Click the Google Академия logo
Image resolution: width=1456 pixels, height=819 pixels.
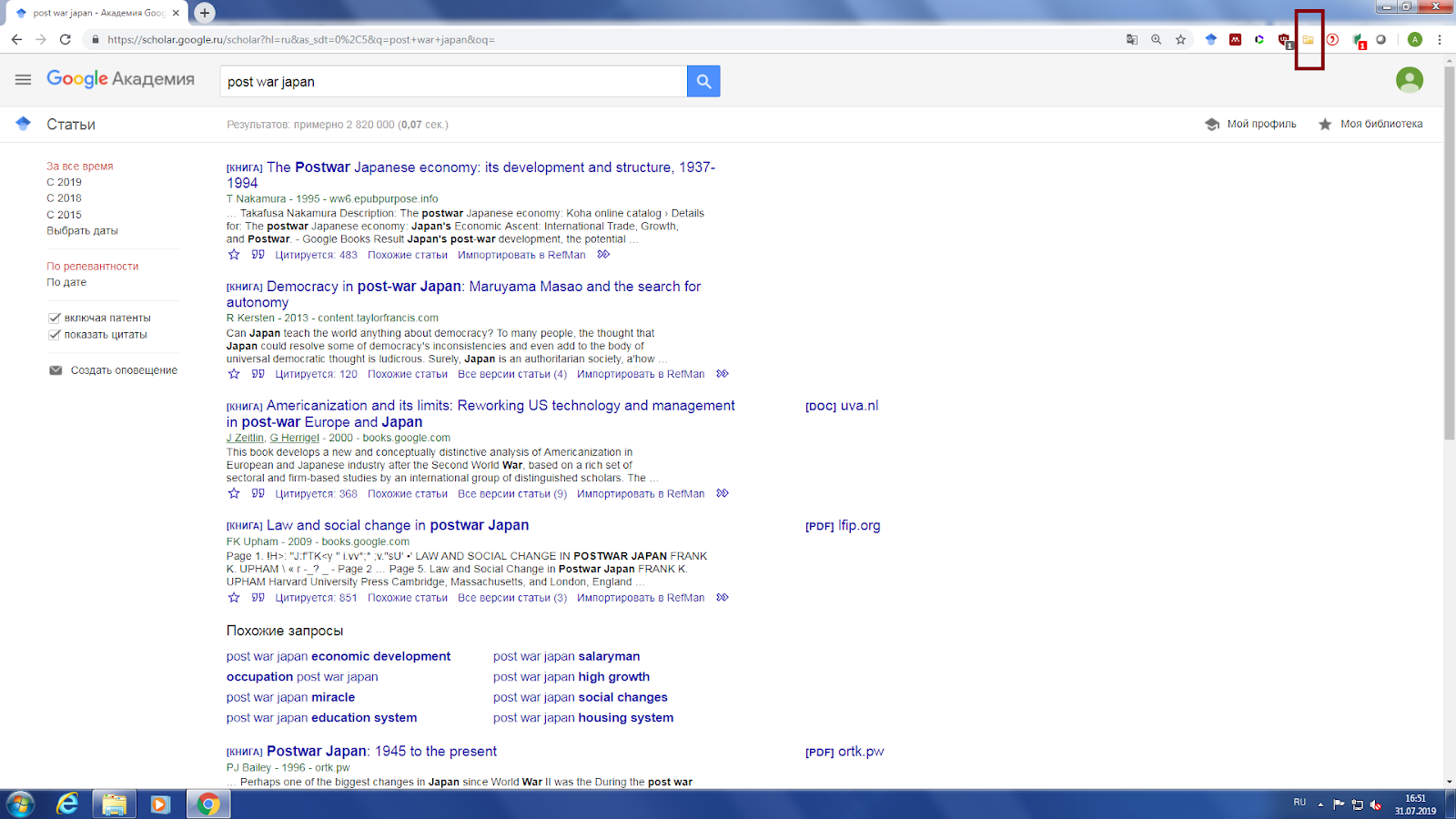point(120,79)
